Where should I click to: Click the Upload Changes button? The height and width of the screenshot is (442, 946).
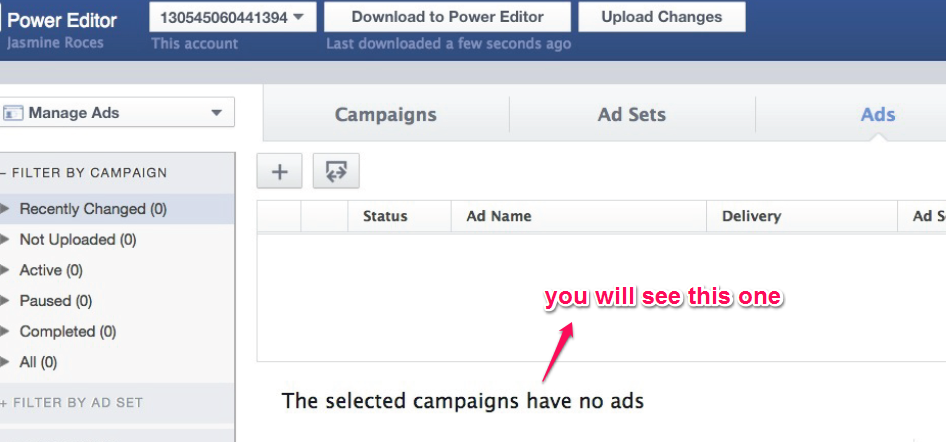click(x=662, y=17)
